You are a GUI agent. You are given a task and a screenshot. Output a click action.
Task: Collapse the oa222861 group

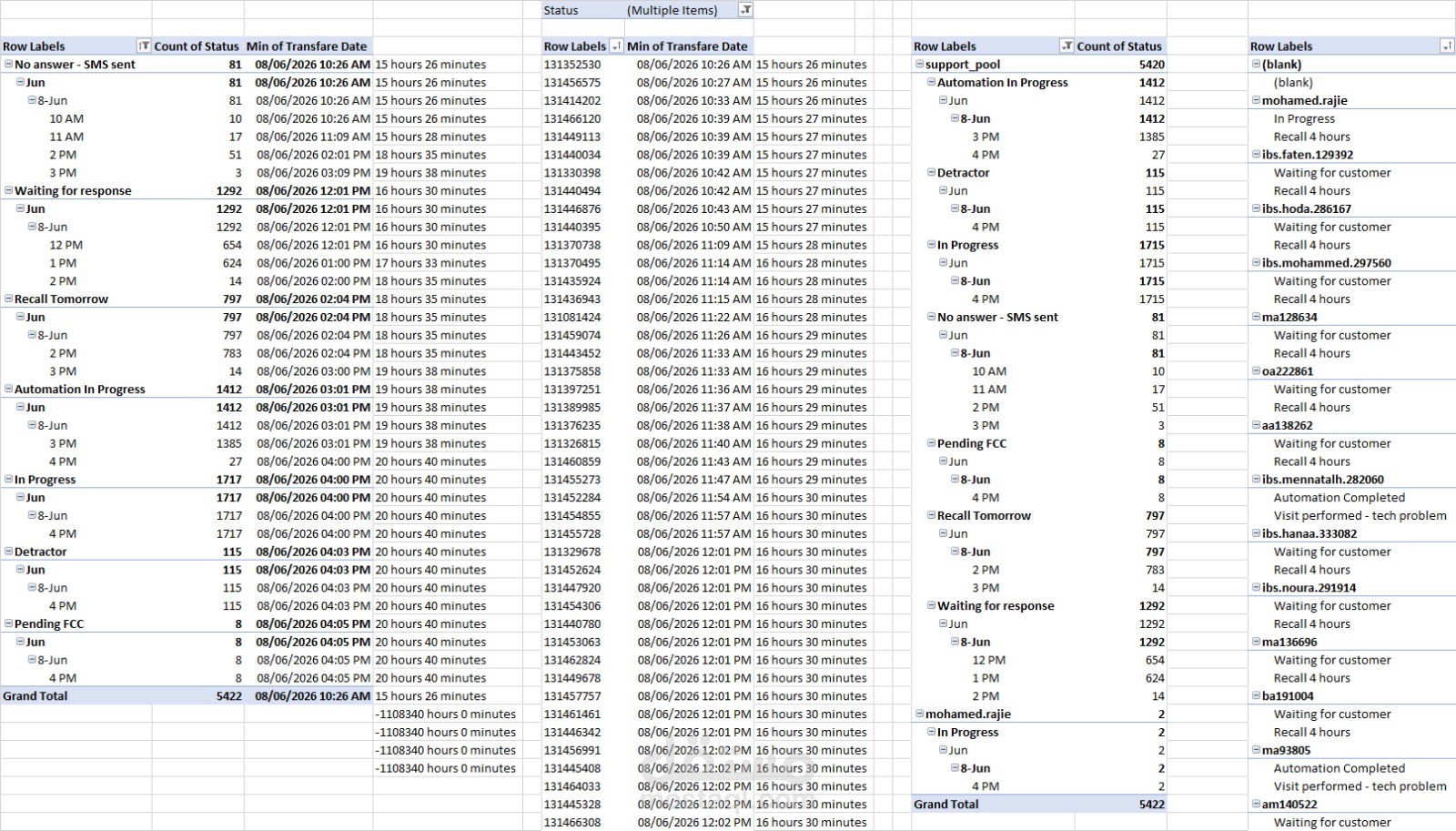click(1256, 370)
